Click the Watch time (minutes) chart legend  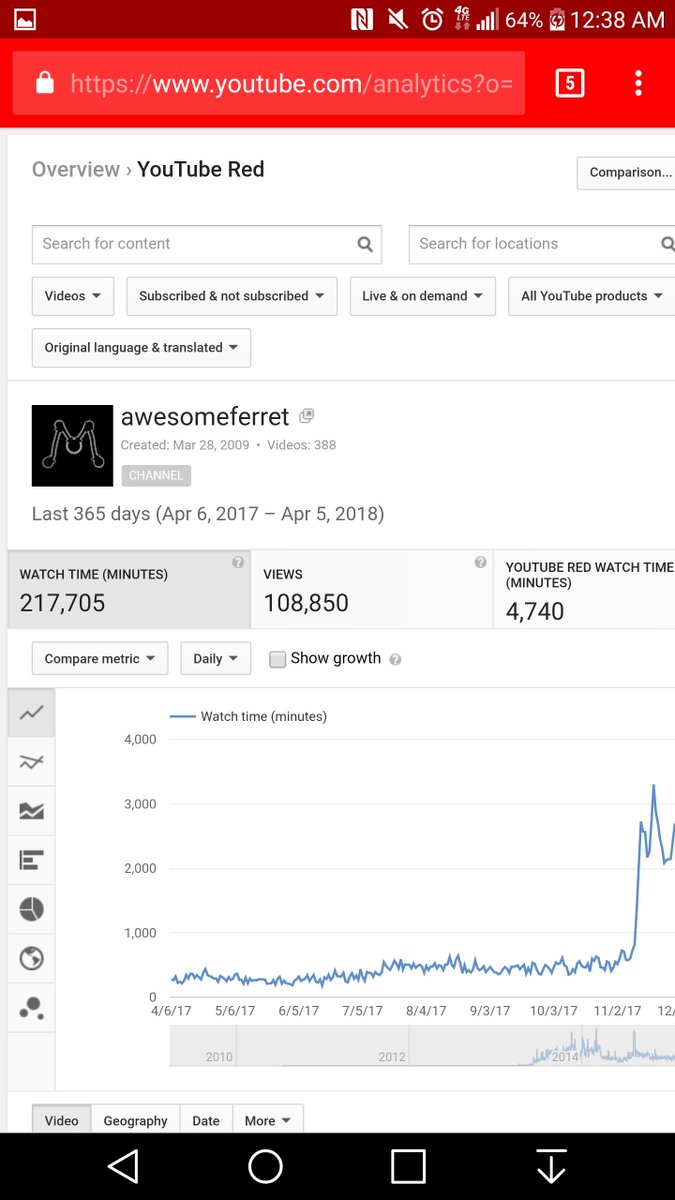[248, 716]
